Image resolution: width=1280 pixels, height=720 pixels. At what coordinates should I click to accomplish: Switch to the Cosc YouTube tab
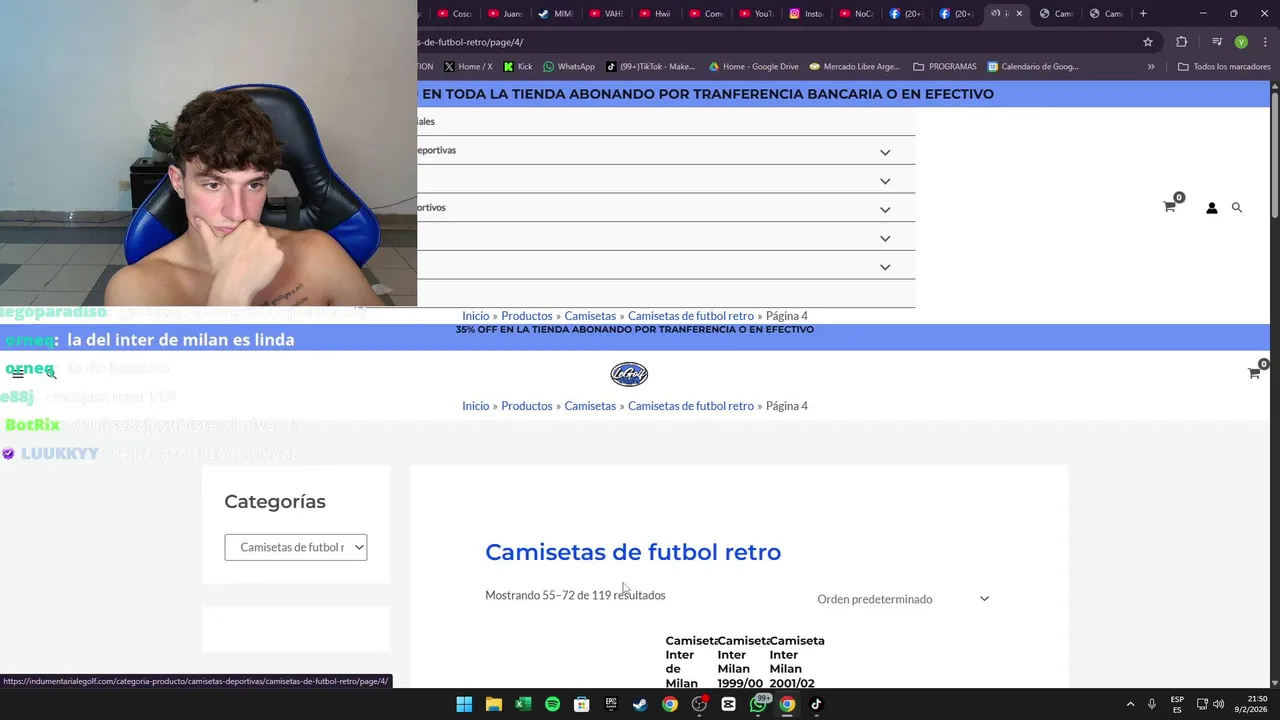[x=454, y=13]
